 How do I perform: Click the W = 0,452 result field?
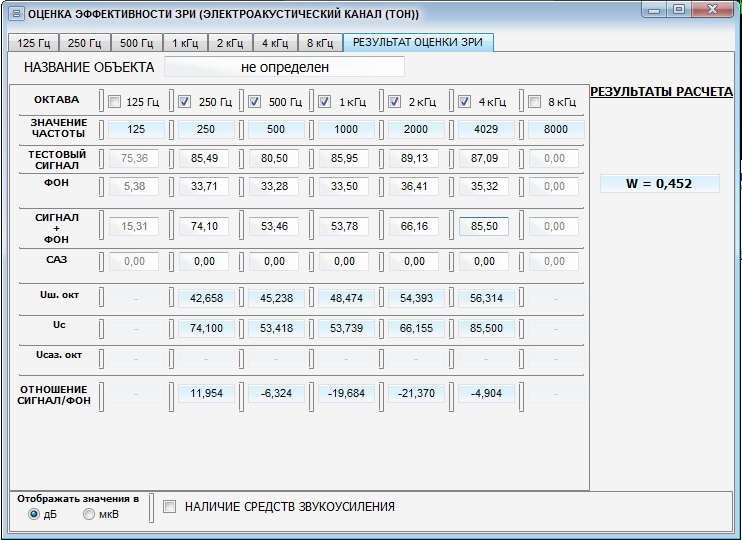click(659, 183)
